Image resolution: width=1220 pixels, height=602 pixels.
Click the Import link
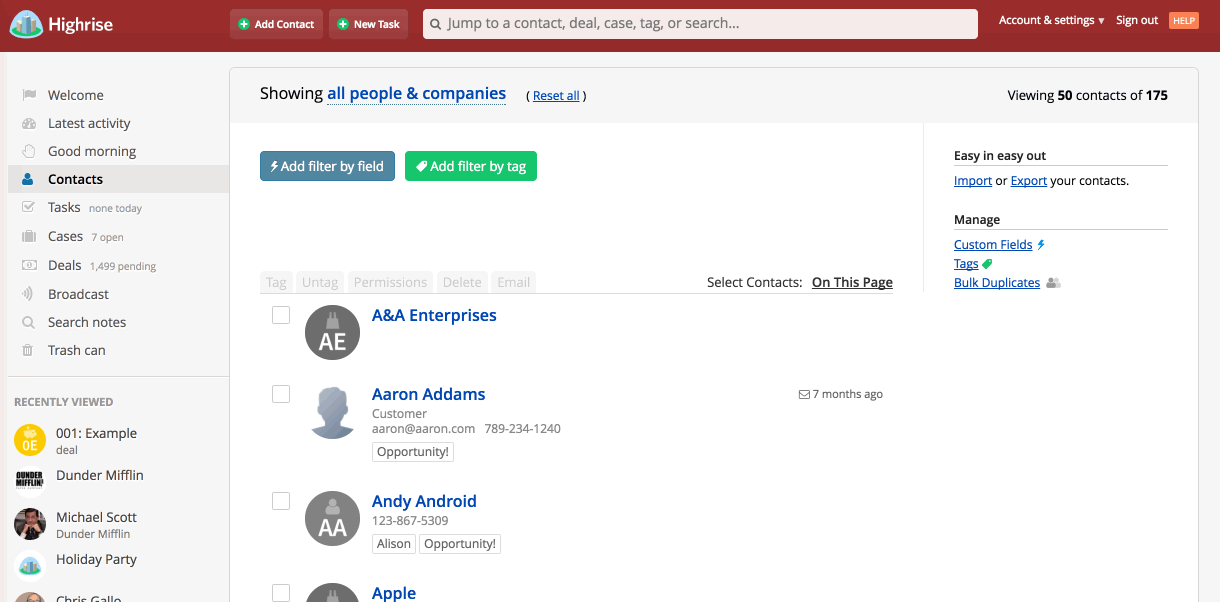coord(973,181)
